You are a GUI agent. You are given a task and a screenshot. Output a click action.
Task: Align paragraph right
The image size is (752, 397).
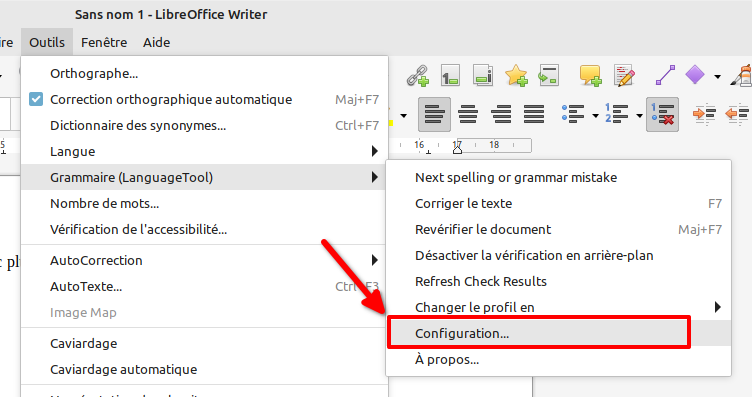click(x=501, y=114)
